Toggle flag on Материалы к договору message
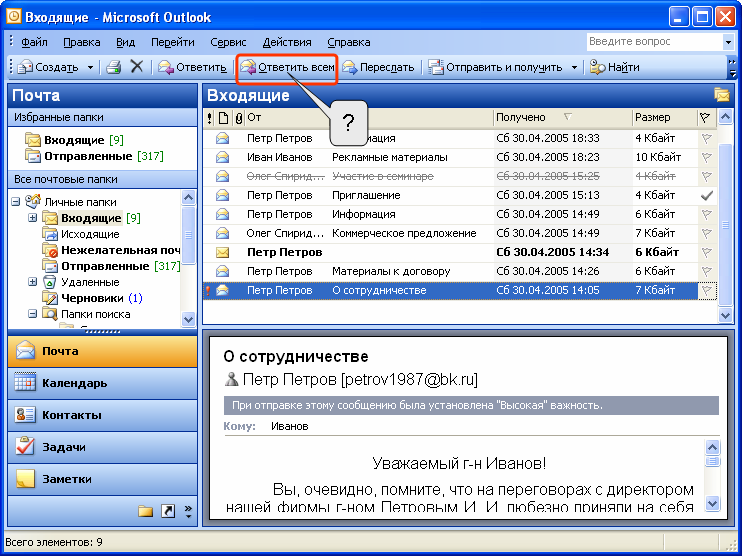Viewport: 742px width, 556px height. point(707,271)
